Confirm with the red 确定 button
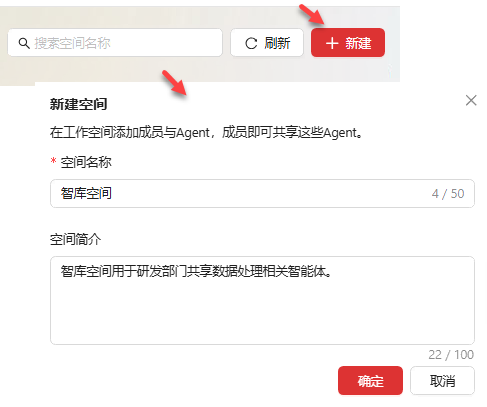This screenshot has height=407, width=487. coord(370,381)
